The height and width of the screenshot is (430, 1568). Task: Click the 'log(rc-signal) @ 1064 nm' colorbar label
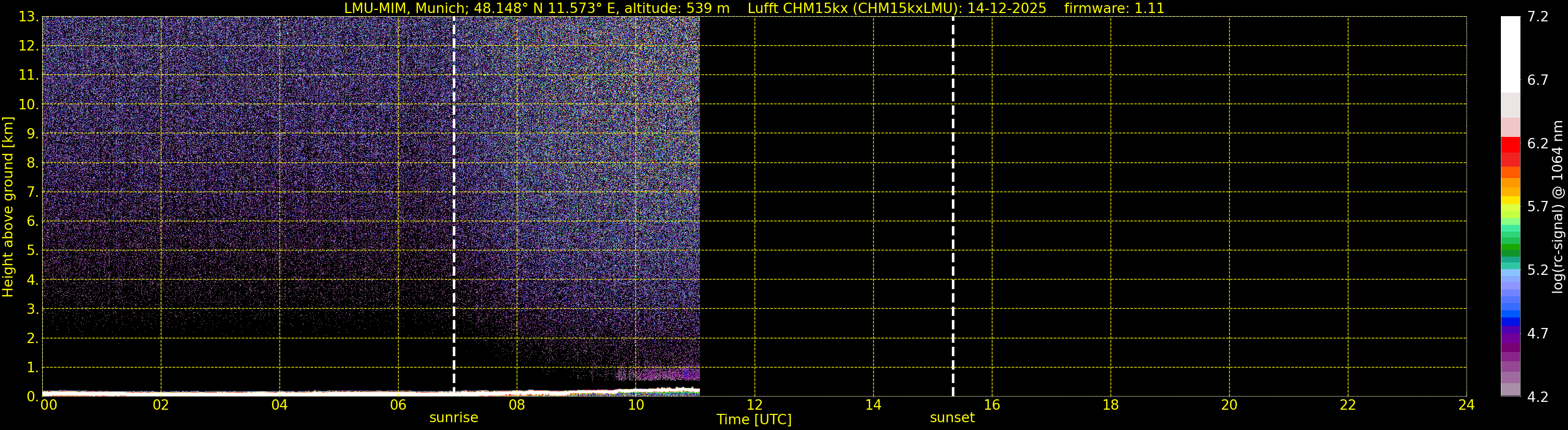(x=1557, y=207)
